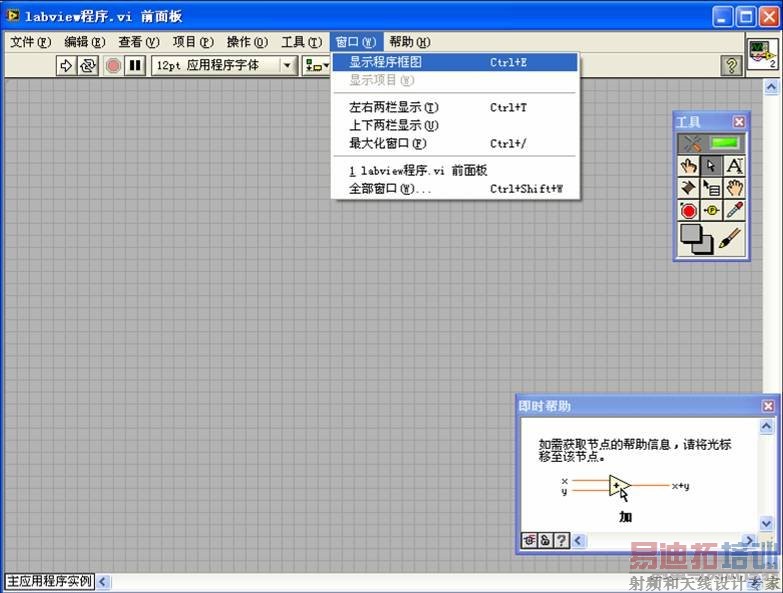Choose 显示程序框图 from the window menu
The width and height of the screenshot is (783, 593).
pyautogui.click(x=455, y=62)
